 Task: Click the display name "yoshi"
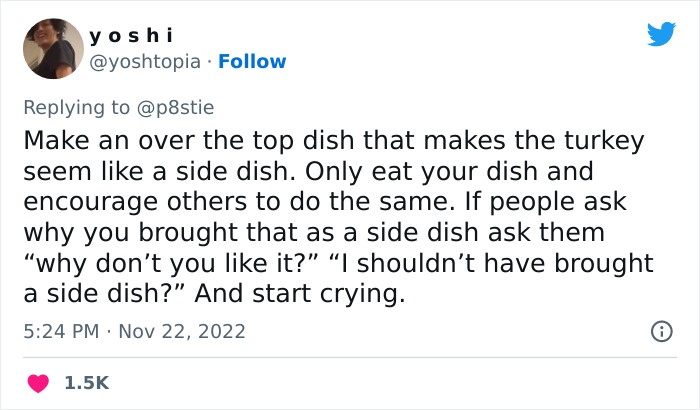pos(131,35)
